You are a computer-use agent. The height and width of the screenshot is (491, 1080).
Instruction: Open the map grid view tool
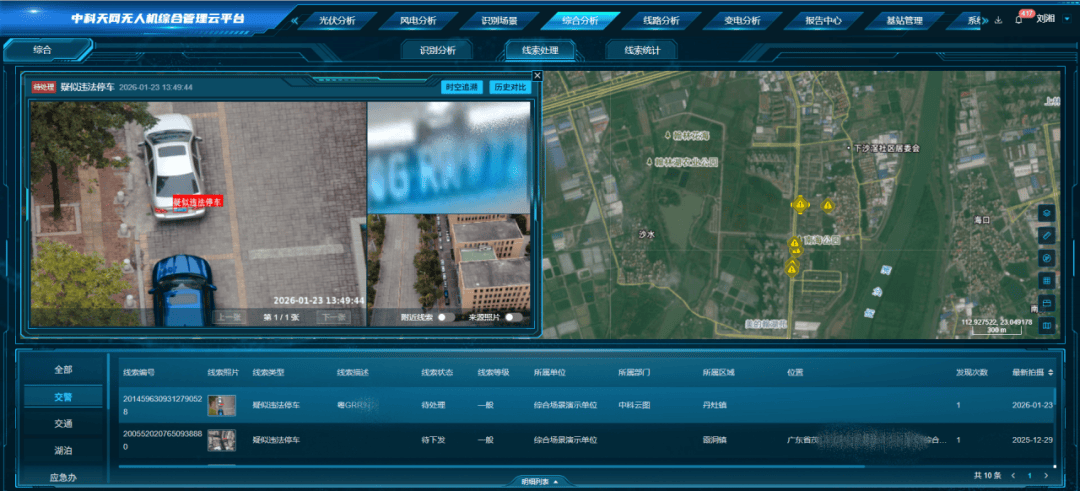click(1047, 280)
